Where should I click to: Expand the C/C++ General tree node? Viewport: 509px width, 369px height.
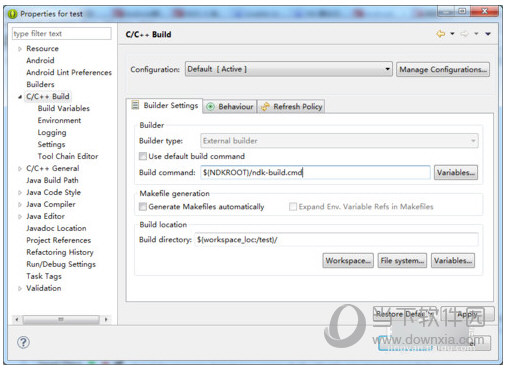pyautogui.click(x=20, y=169)
